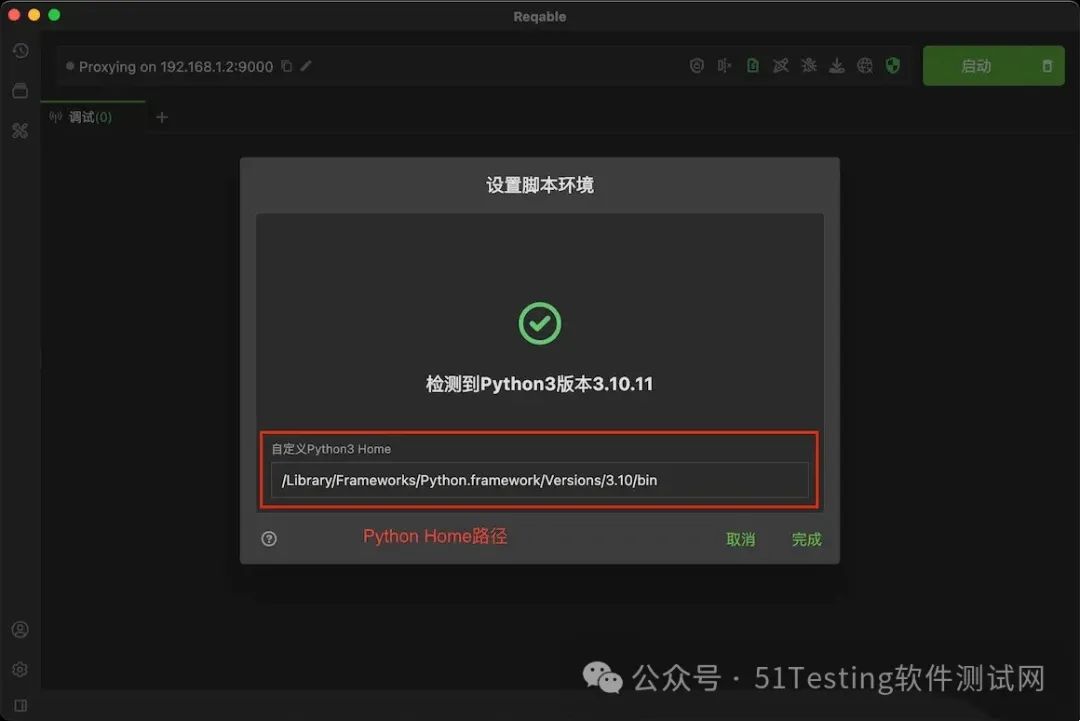This screenshot has height=721, width=1080.
Task: Copy the proxy address using copy icon
Action: pos(285,66)
